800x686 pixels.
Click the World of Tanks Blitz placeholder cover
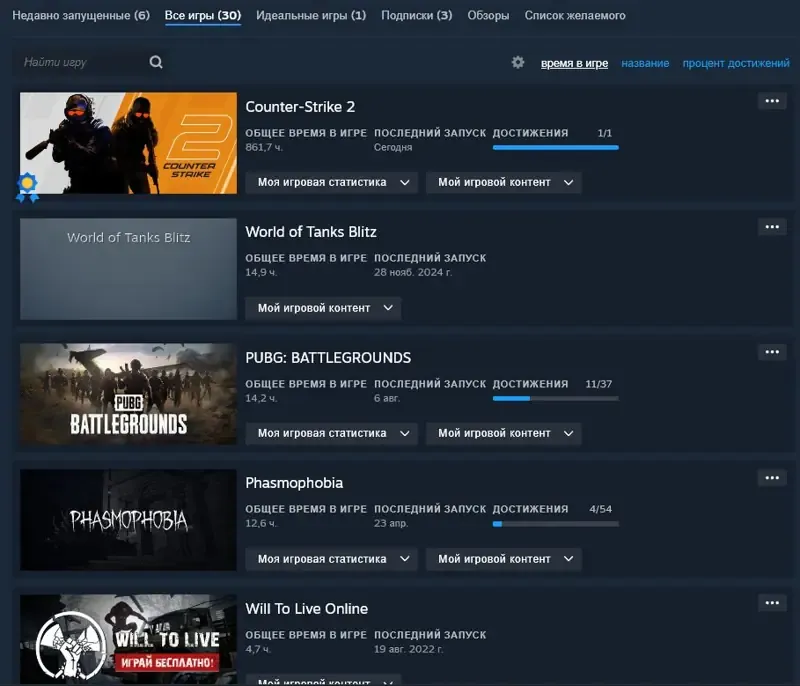click(x=129, y=269)
